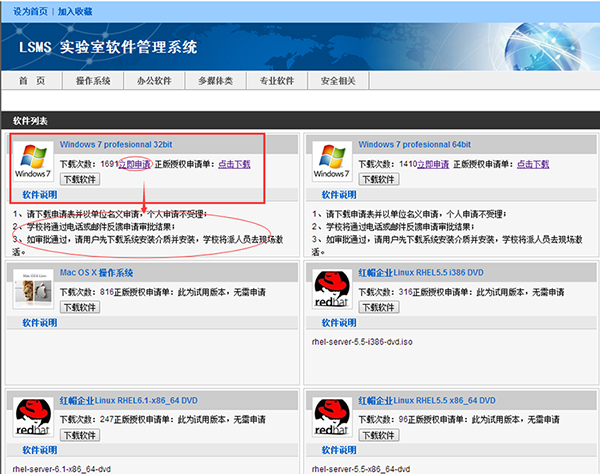600x474 pixels.
Task: Click 下载软件 button for RHEL5.5 i386 DVD
Action: click(x=379, y=307)
